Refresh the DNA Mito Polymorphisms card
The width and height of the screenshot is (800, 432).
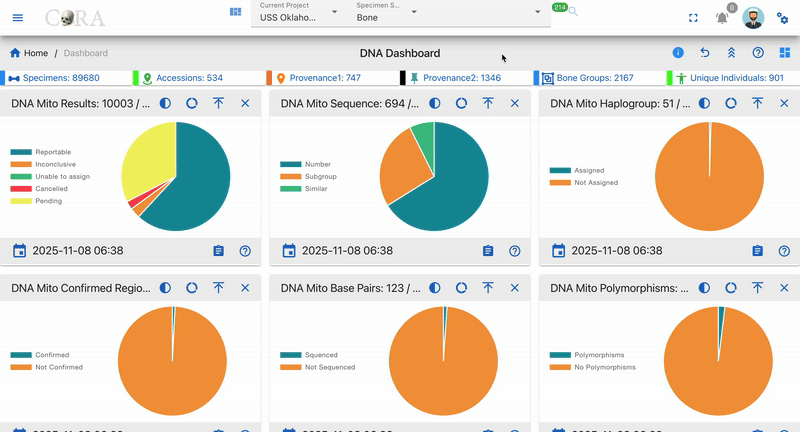click(731, 288)
